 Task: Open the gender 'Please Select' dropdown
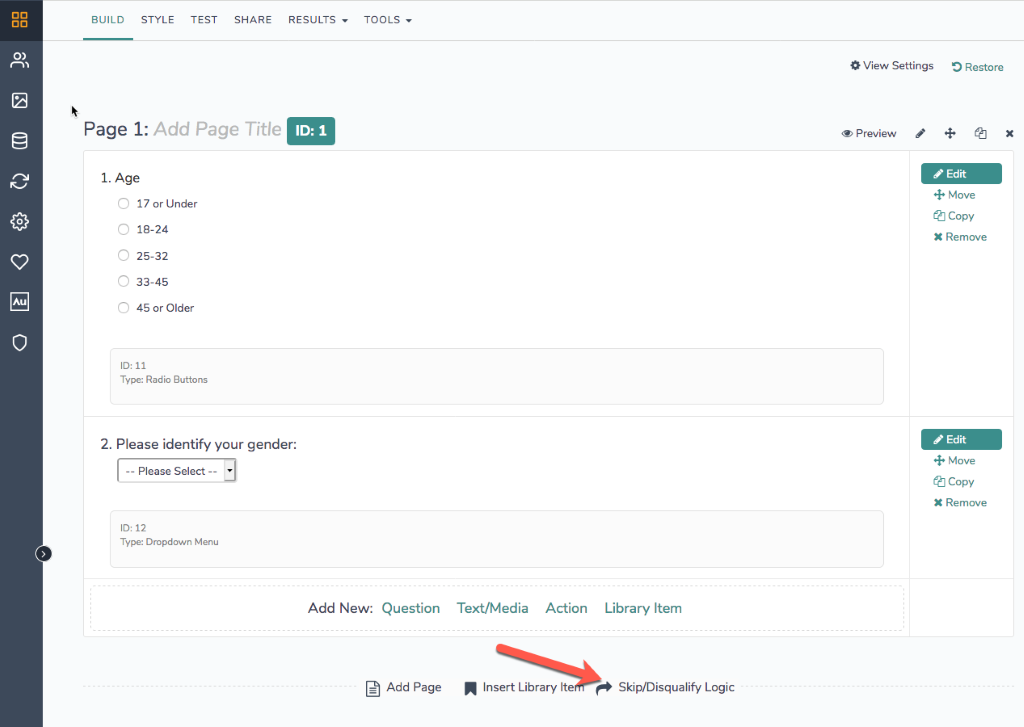[177, 471]
